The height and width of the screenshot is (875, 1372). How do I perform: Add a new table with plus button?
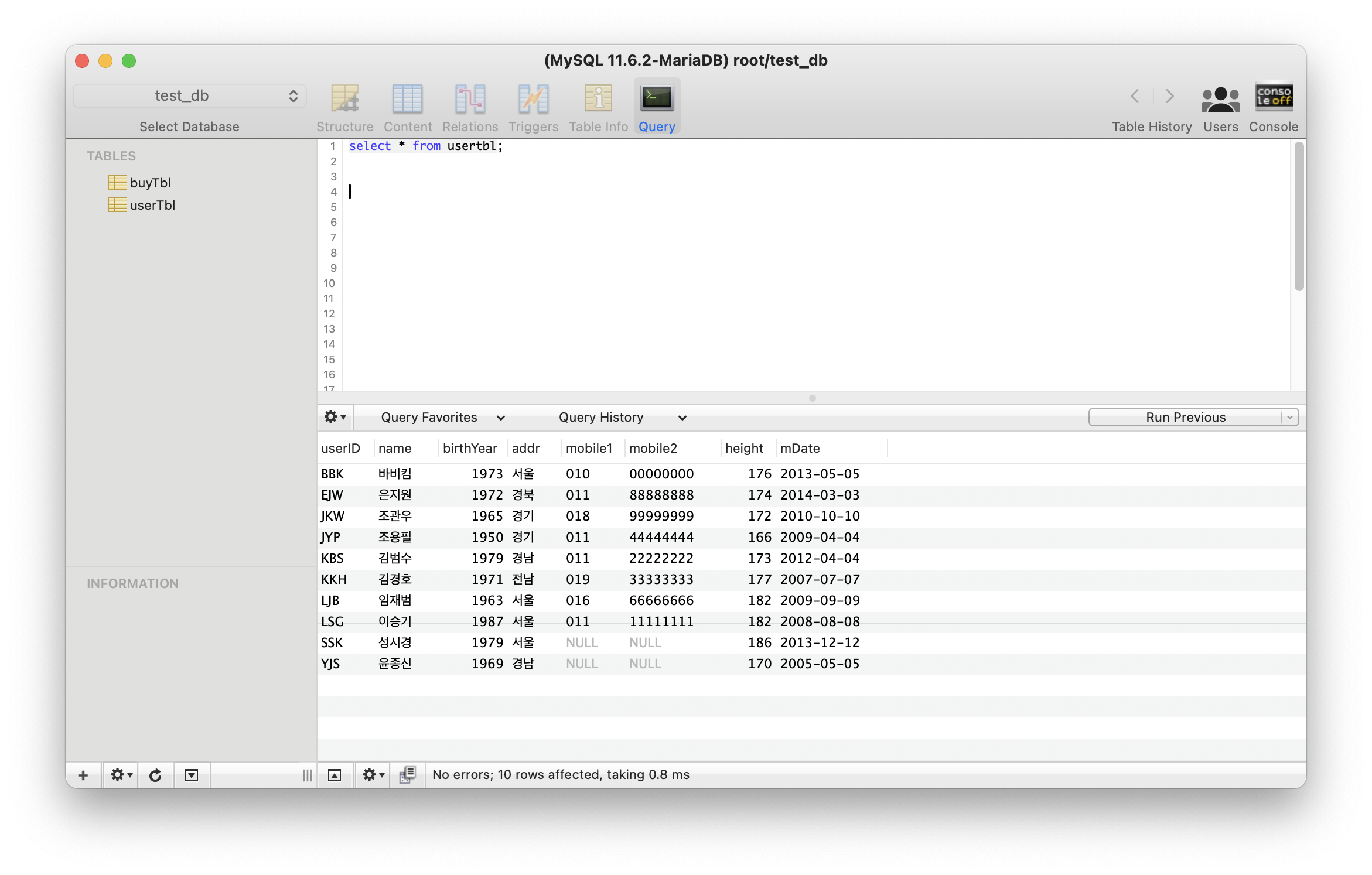point(83,775)
